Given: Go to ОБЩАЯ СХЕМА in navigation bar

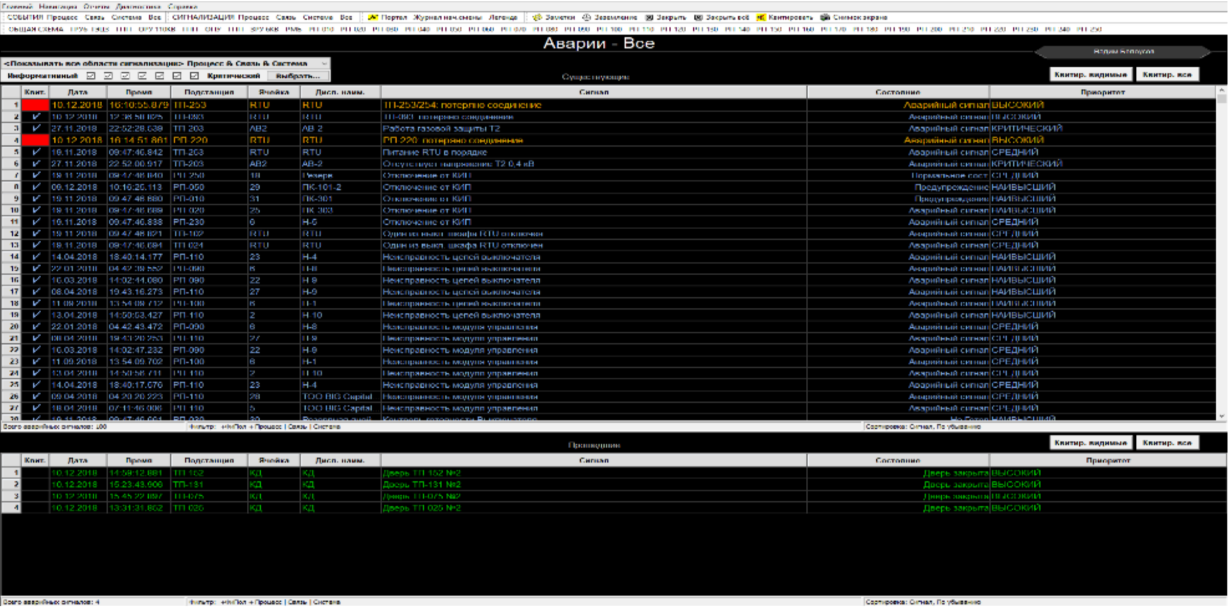Looking at the screenshot, I should pyautogui.click(x=34, y=29).
